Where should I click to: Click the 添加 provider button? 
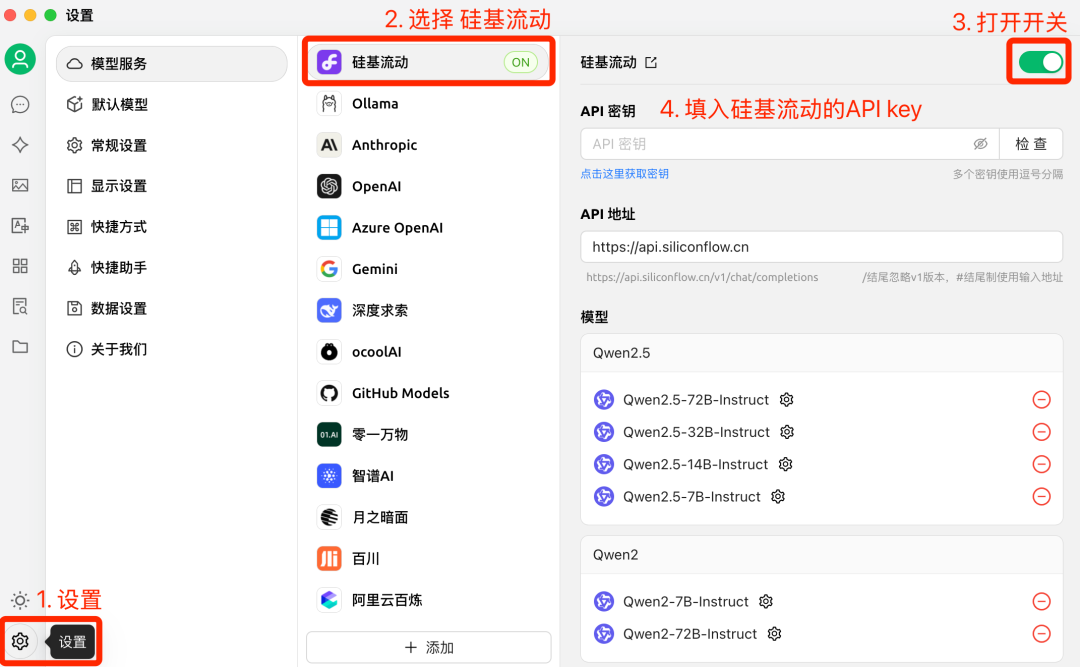(428, 647)
